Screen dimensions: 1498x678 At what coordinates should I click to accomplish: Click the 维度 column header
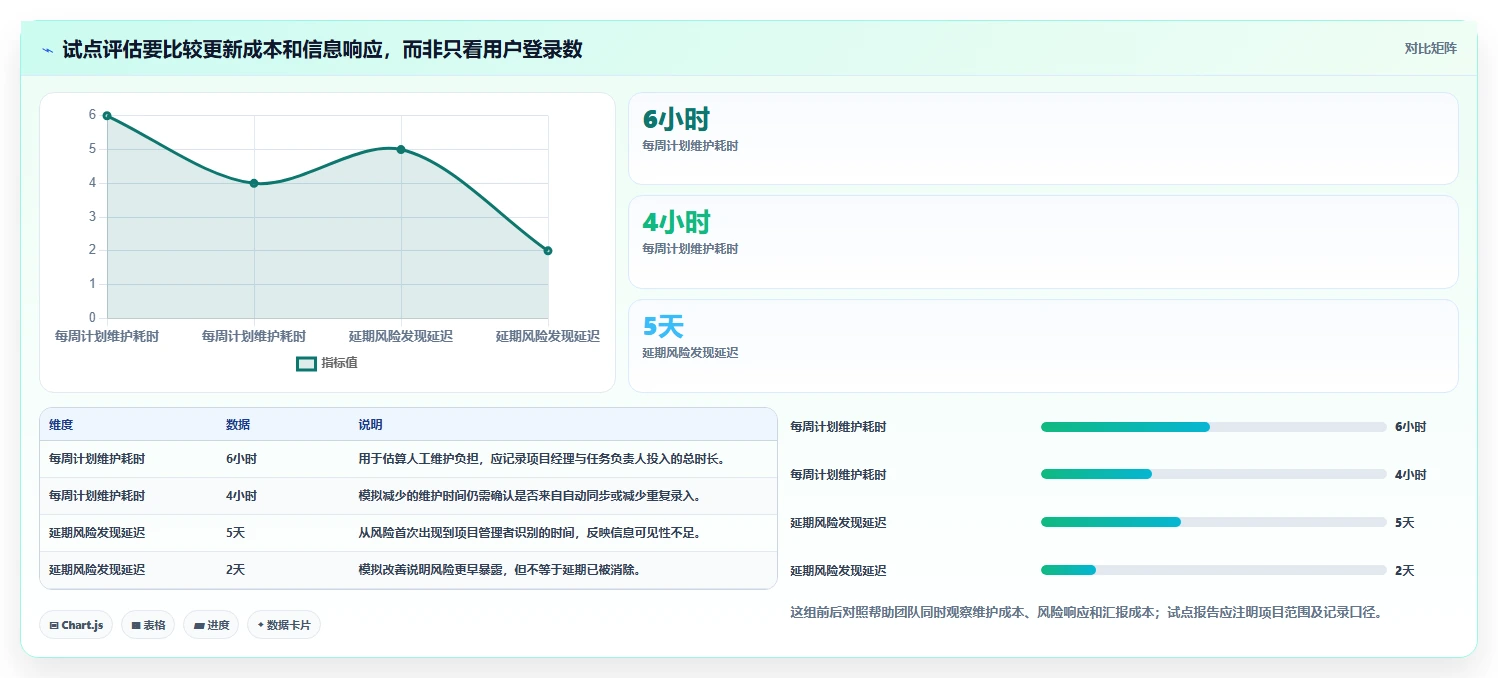(x=61, y=425)
